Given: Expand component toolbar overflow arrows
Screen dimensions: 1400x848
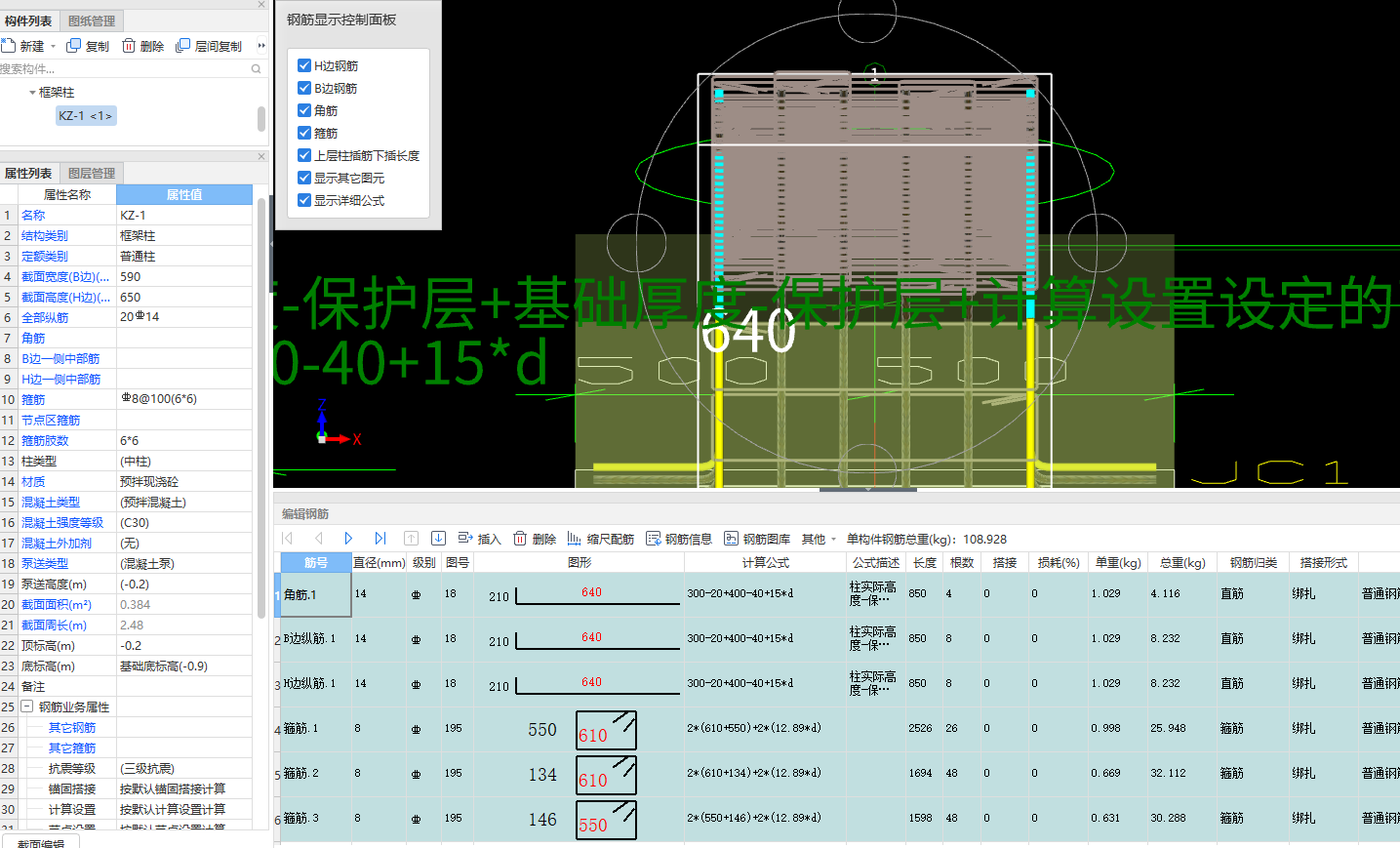Looking at the screenshot, I should [260, 46].
